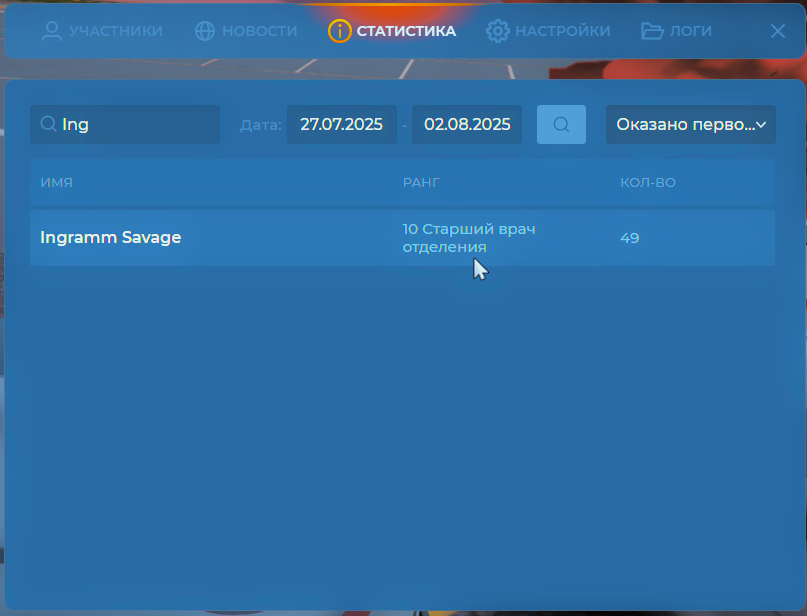807x616 pixels.
Task: Go to the Логи tab
Action: (676, 31)
